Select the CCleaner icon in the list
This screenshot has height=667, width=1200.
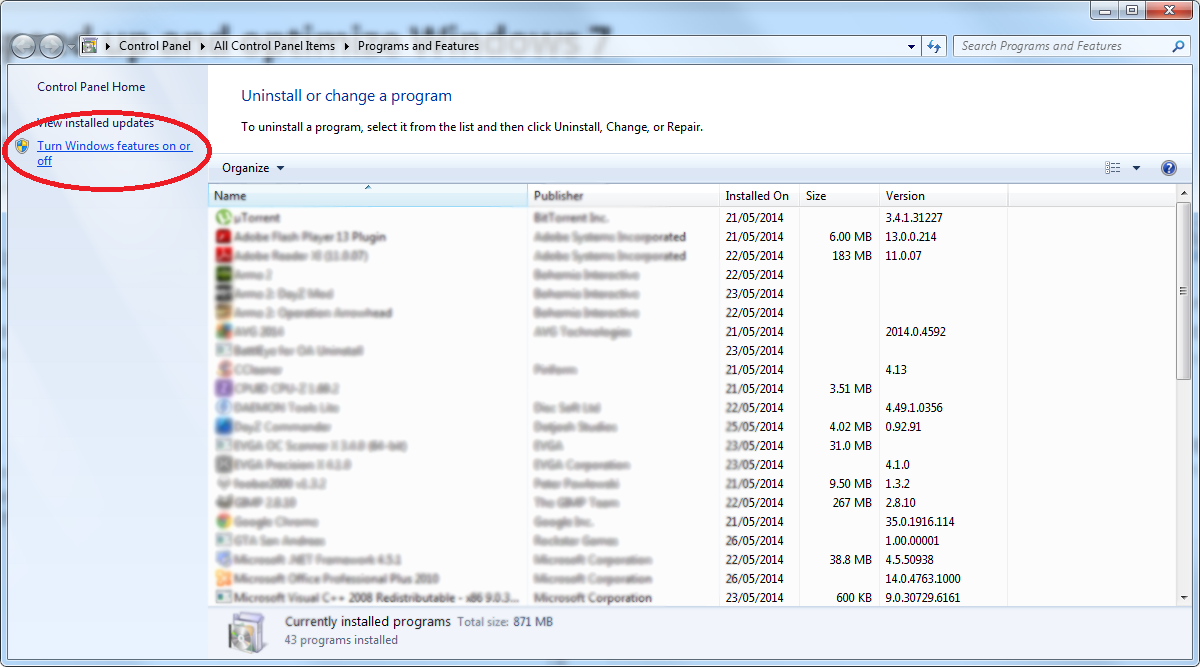click(x=224, y=370)
